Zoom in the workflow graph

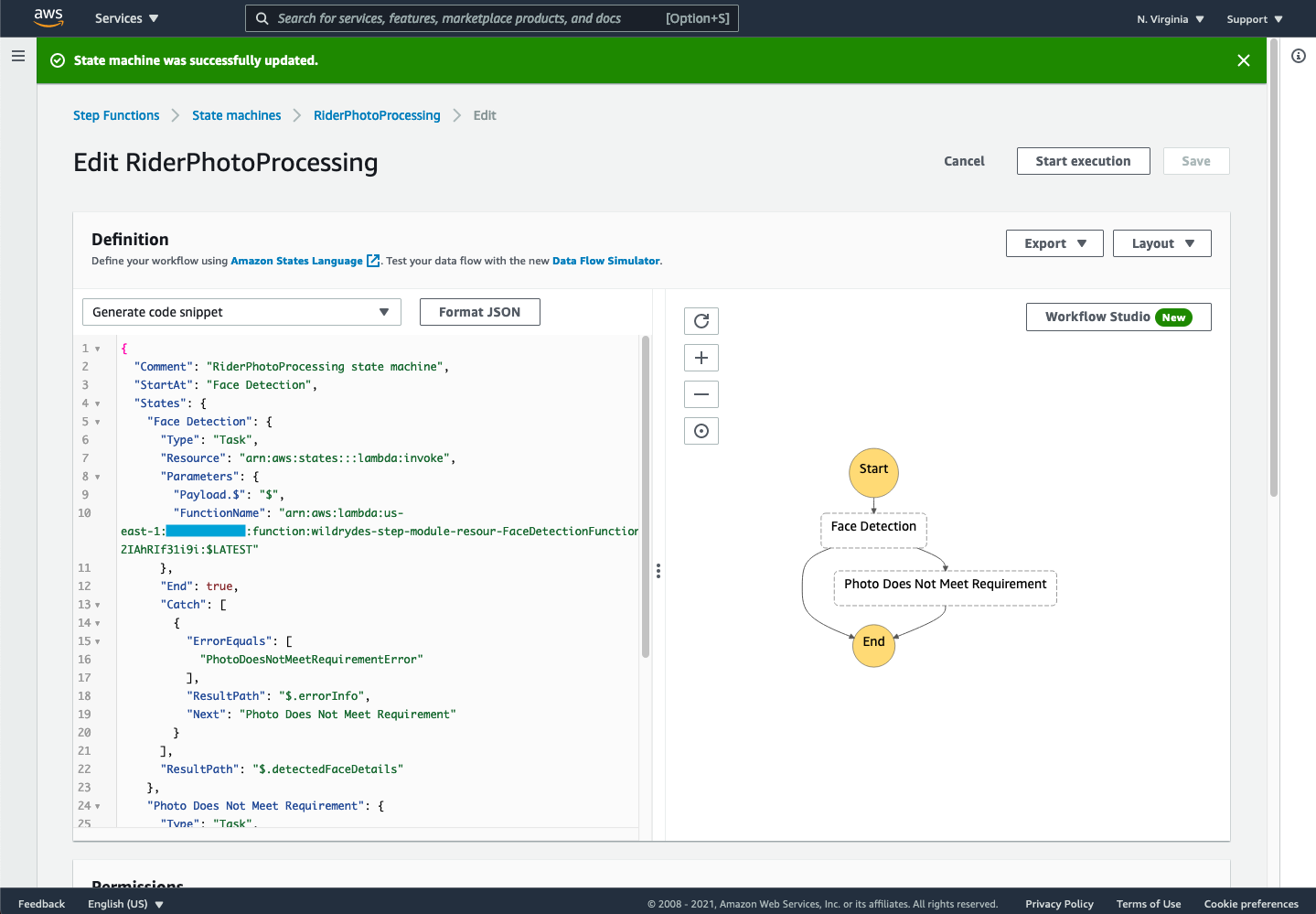point(701,358)
